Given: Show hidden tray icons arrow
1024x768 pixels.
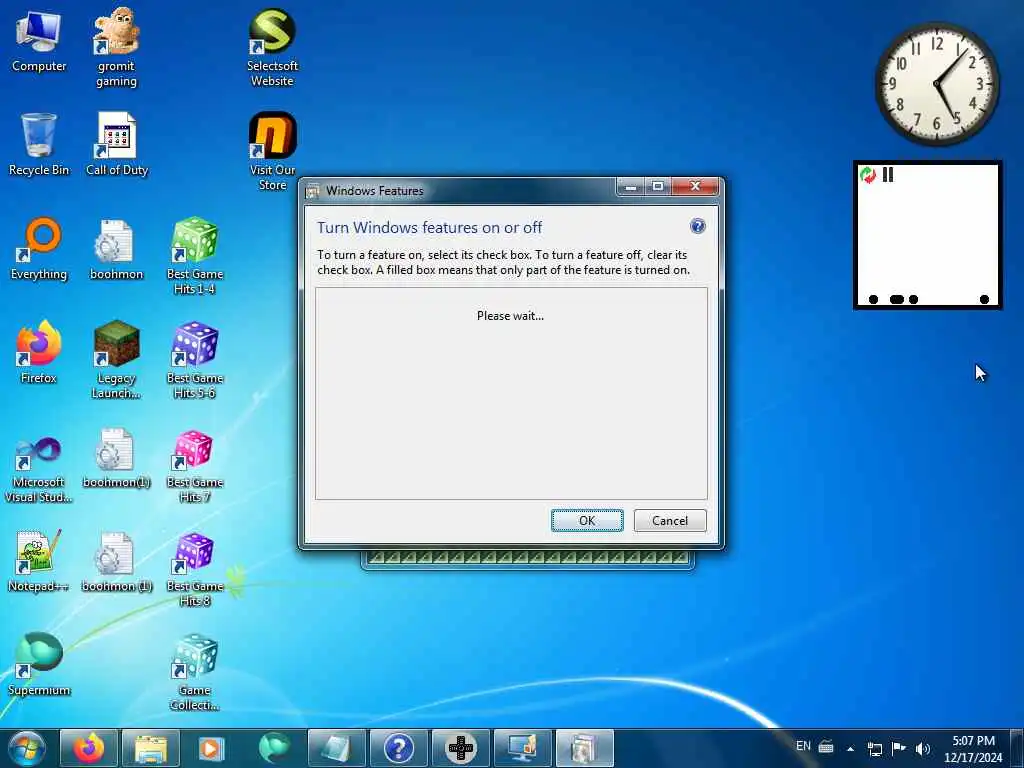Looking at the screenshot, I should (850, 748).
